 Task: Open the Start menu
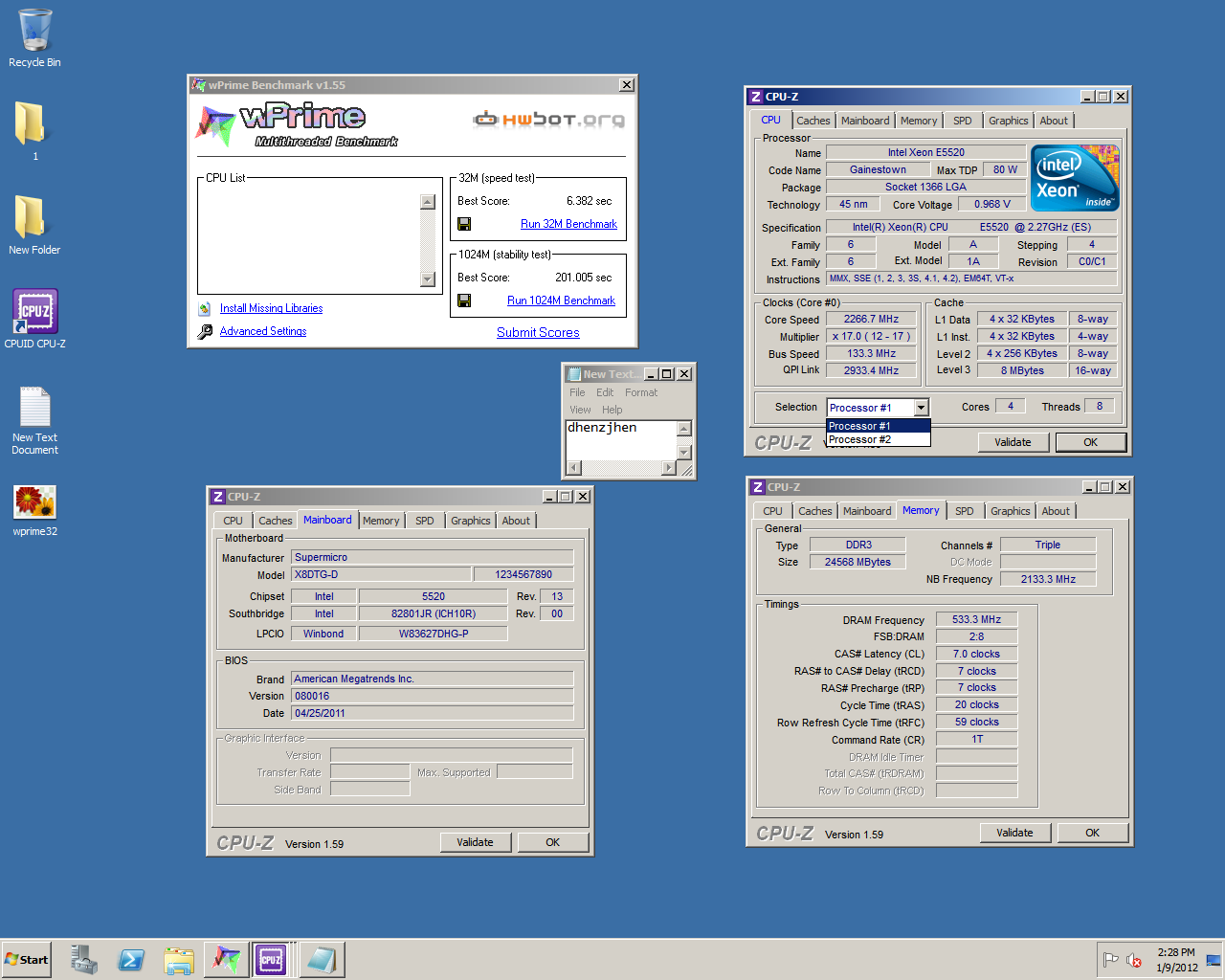click(27, 960)
